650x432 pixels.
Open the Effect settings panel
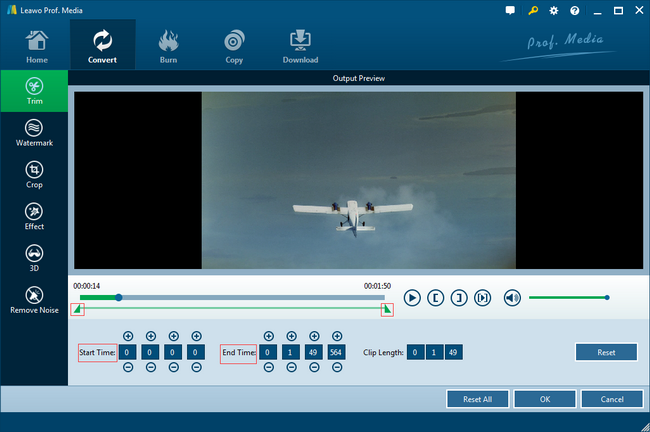click(34, 217)
